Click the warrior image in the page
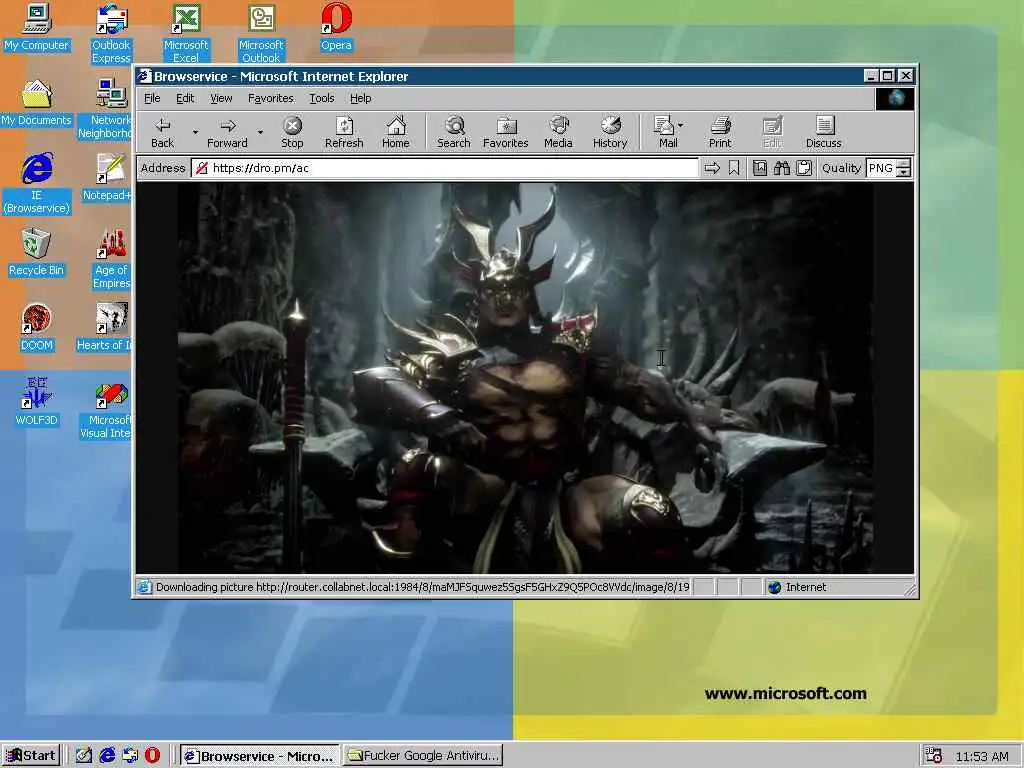 coord(526,379)
